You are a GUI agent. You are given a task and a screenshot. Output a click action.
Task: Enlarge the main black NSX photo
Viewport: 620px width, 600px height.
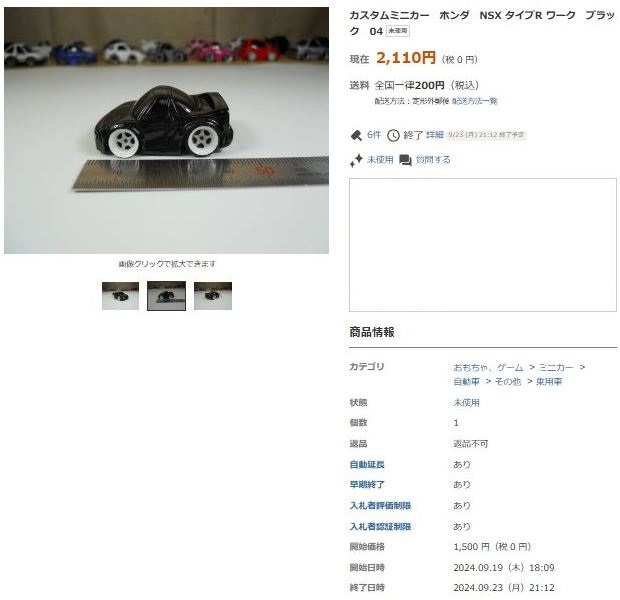point(166,131)
